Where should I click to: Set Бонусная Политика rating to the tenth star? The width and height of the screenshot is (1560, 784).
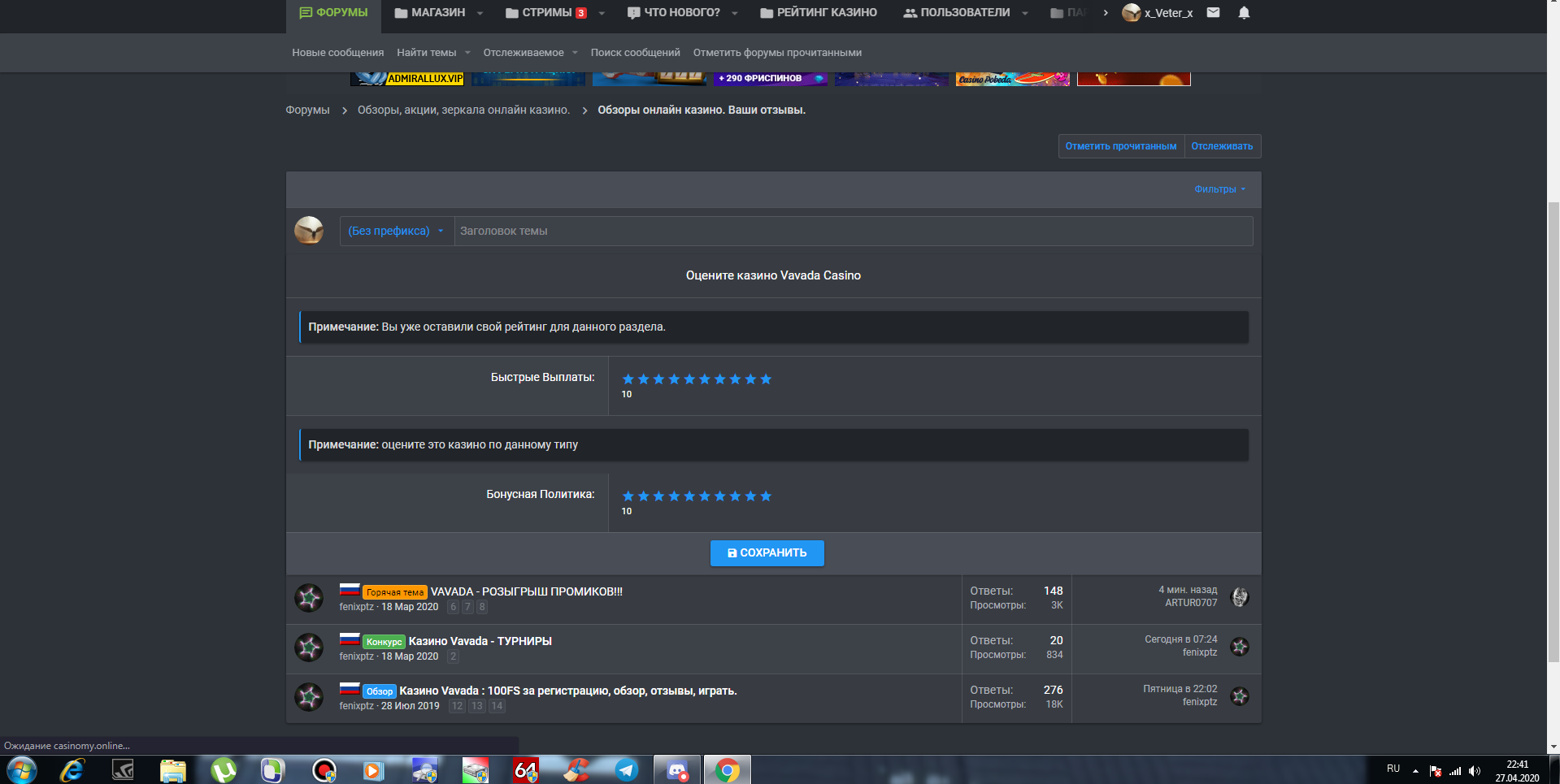pyautogui.click(x=765, y=496)
